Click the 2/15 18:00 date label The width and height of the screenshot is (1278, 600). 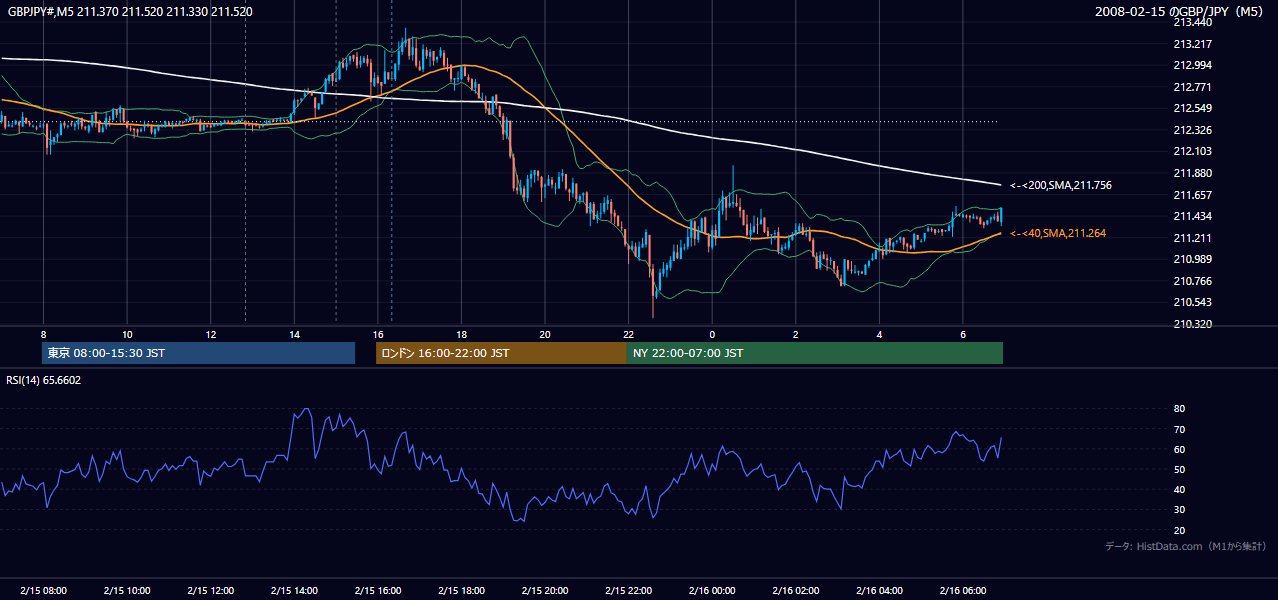point(461,590)
